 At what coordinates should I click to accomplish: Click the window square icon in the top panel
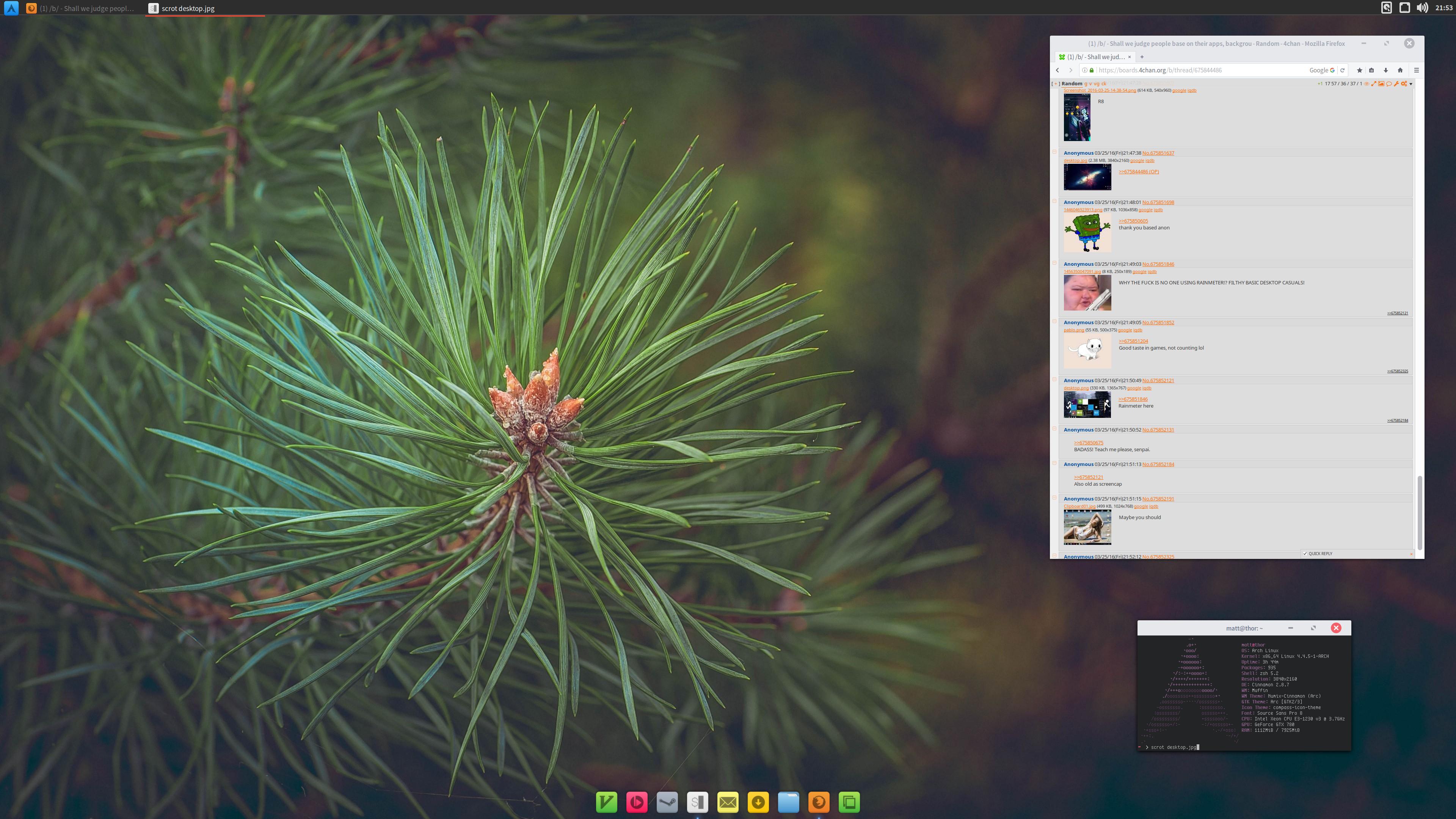click(1404, 8)
